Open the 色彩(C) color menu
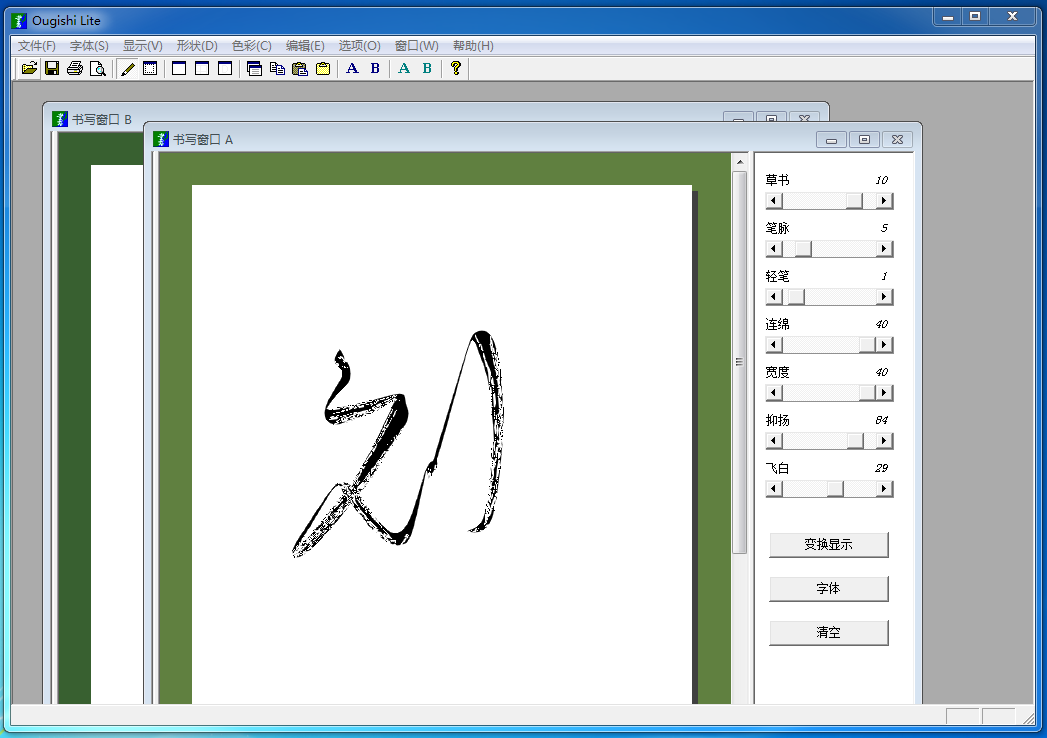 (x=250, y=45)
